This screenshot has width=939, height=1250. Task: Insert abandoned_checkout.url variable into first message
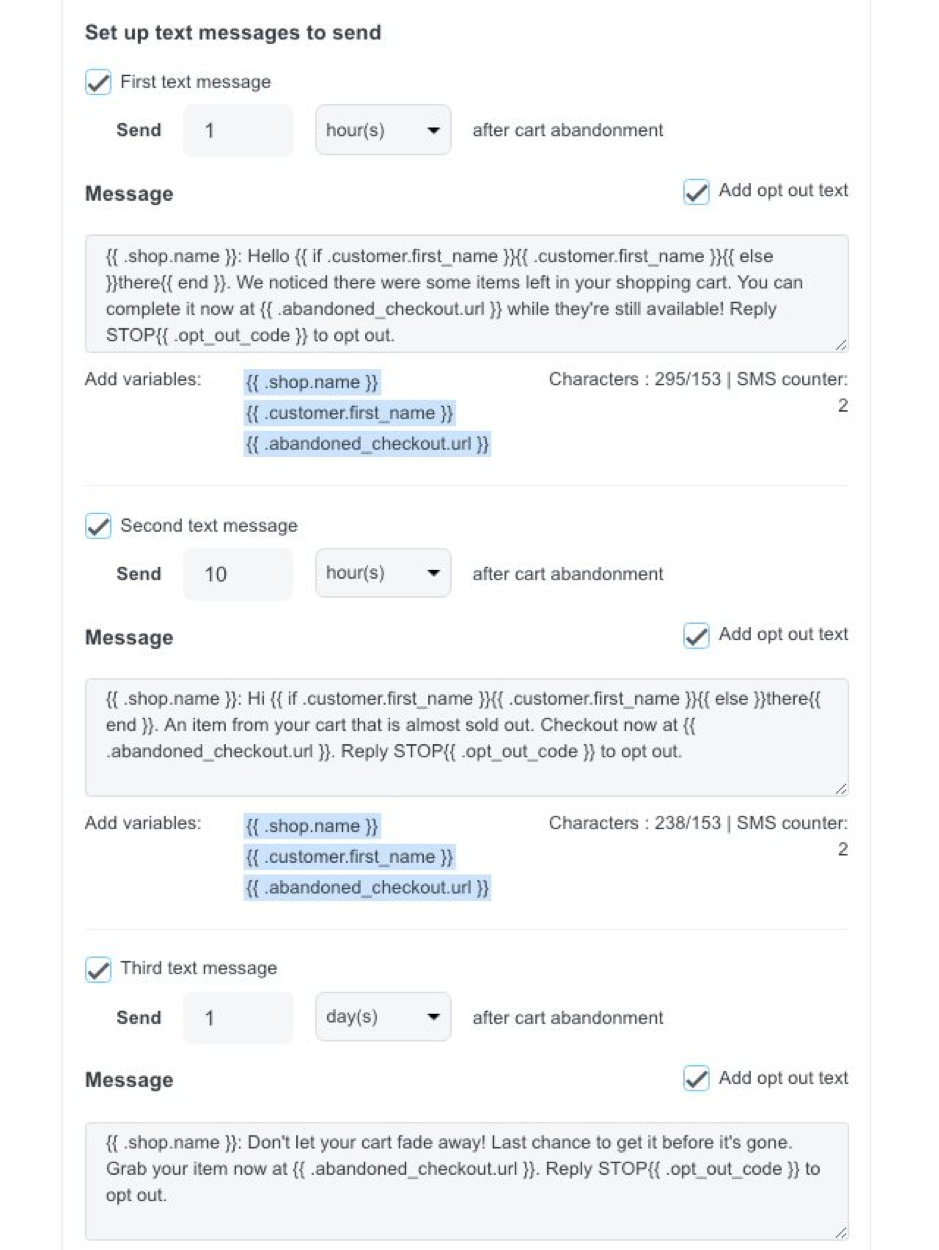click(x=366, y=443)
